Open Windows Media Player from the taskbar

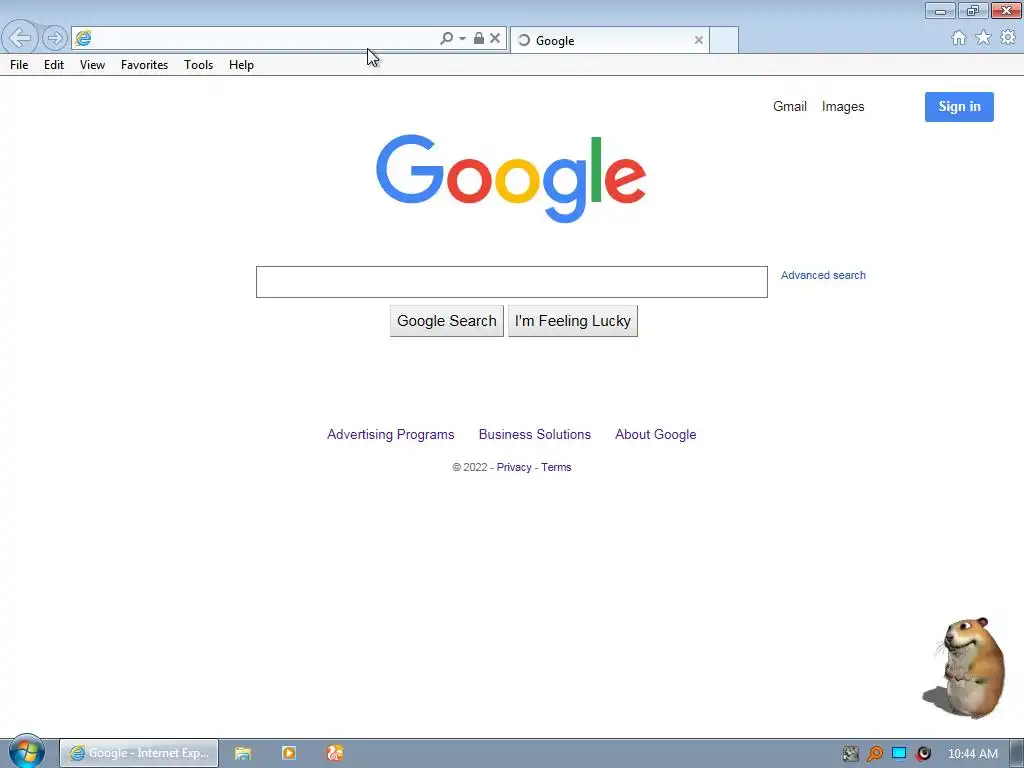289,754
